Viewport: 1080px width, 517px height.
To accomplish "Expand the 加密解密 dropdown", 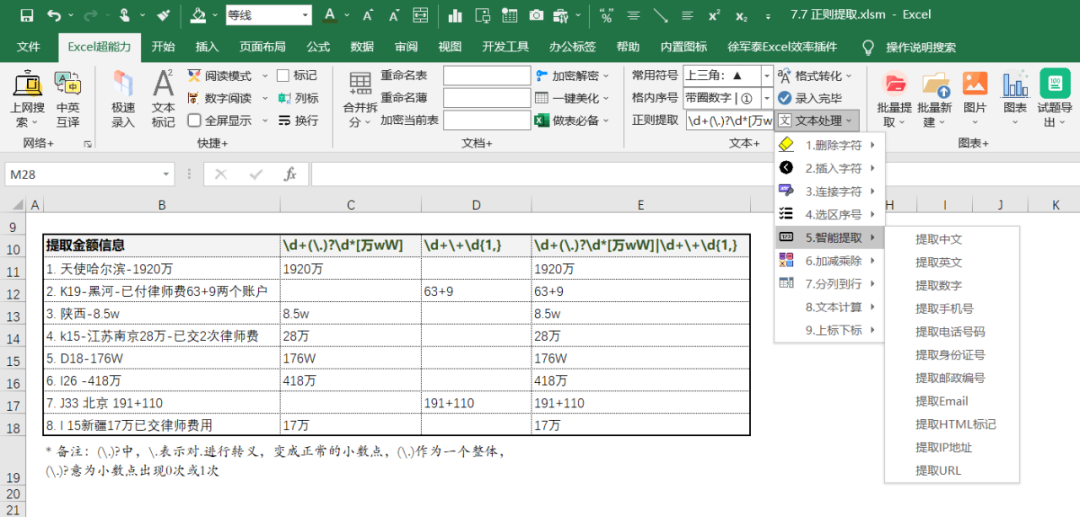I will click(x=606, y=76).
